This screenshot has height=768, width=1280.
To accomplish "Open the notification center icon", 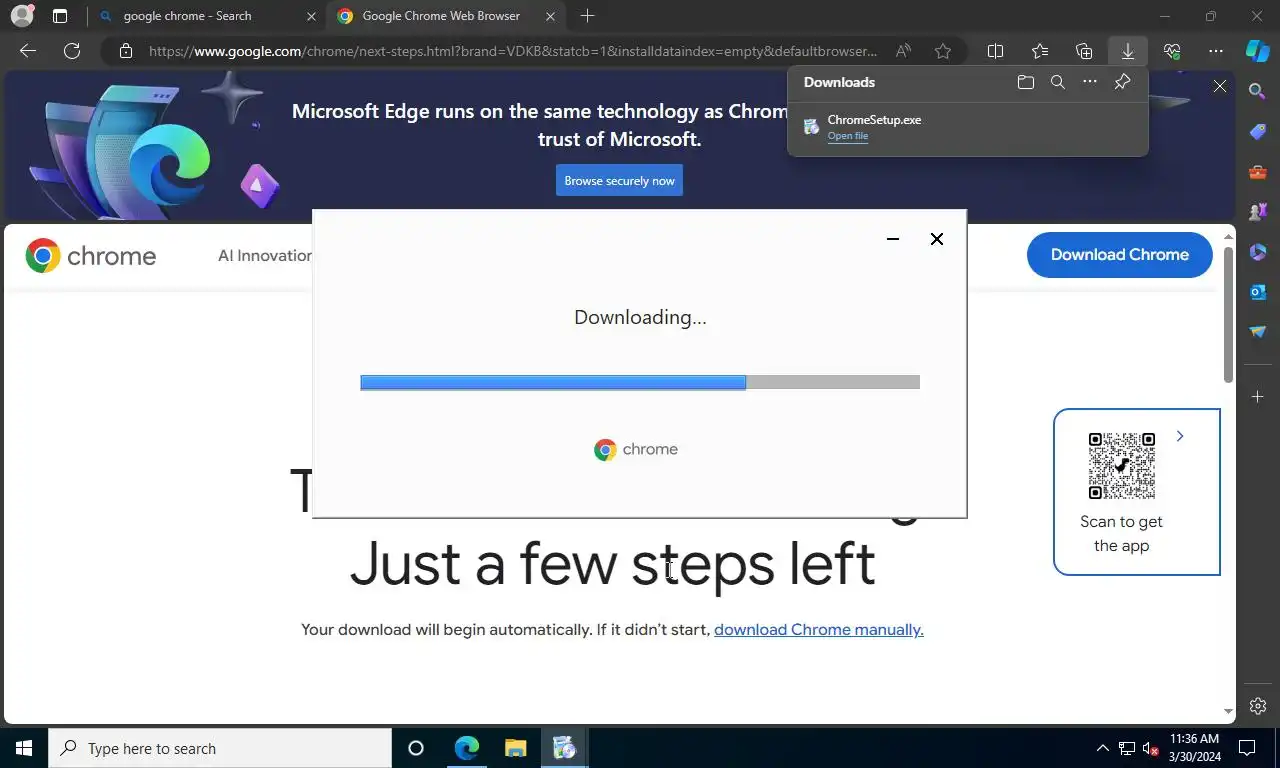I will point(1247,748).
